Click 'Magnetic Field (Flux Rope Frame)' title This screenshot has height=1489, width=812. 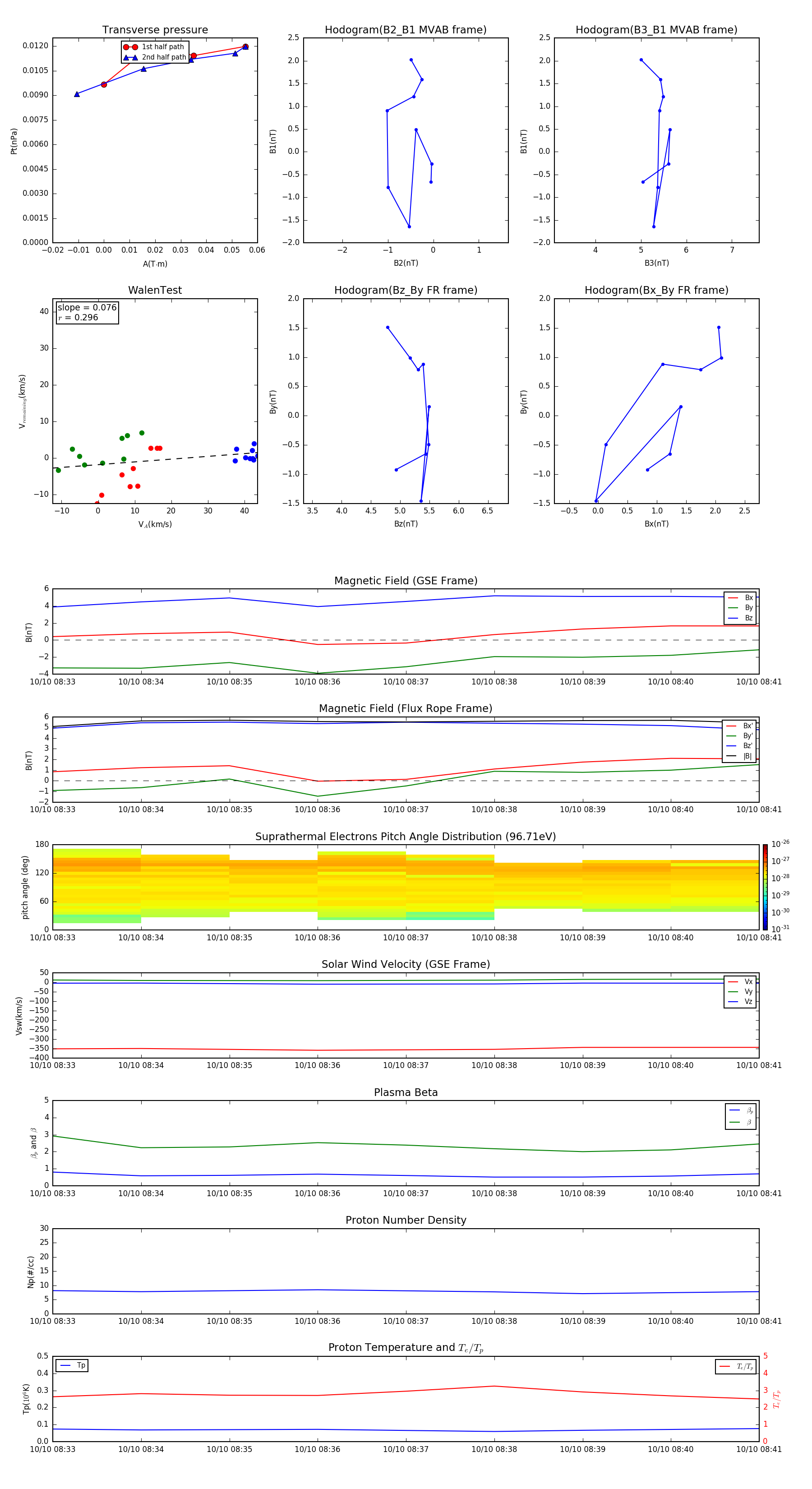(x=406, y=709)
